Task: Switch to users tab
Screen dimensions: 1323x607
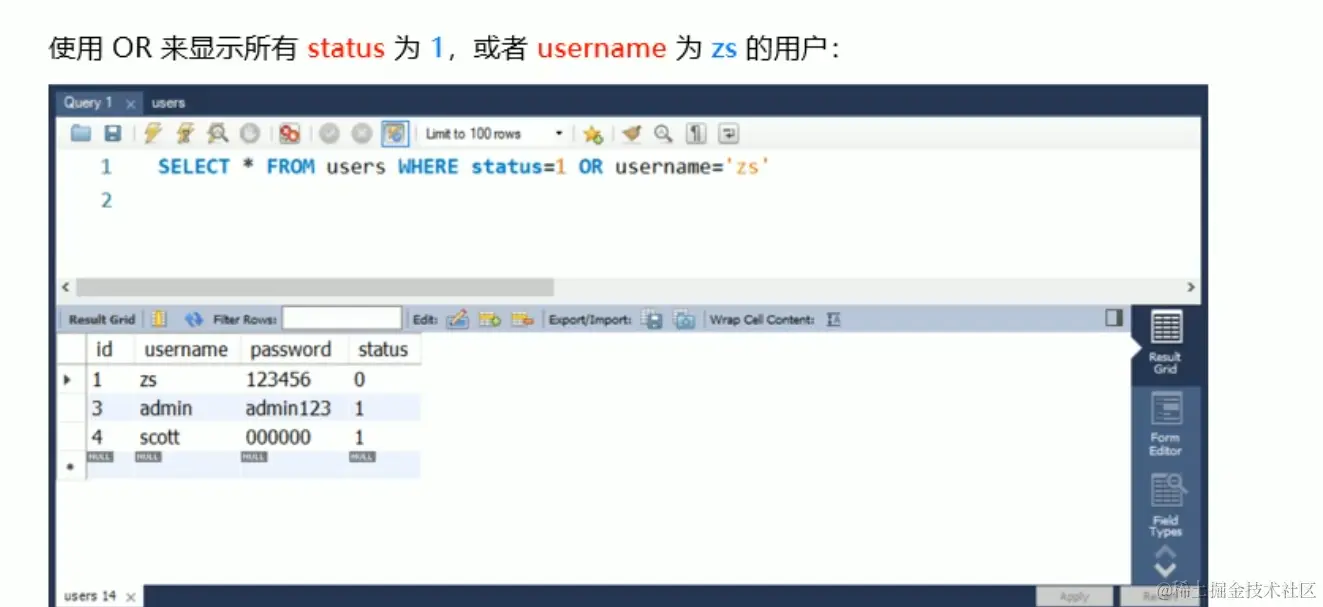Action: 168,102
